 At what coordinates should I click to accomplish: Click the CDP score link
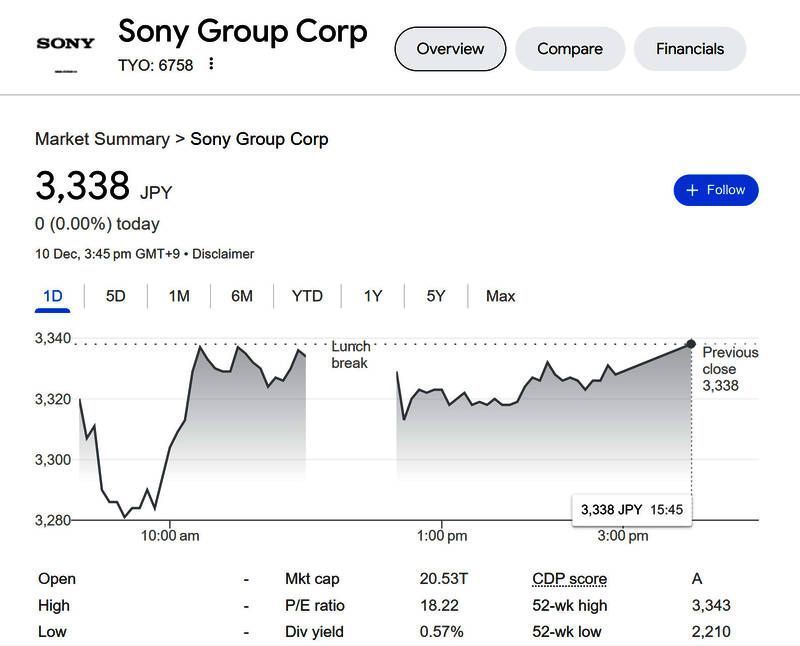point(569,579)
